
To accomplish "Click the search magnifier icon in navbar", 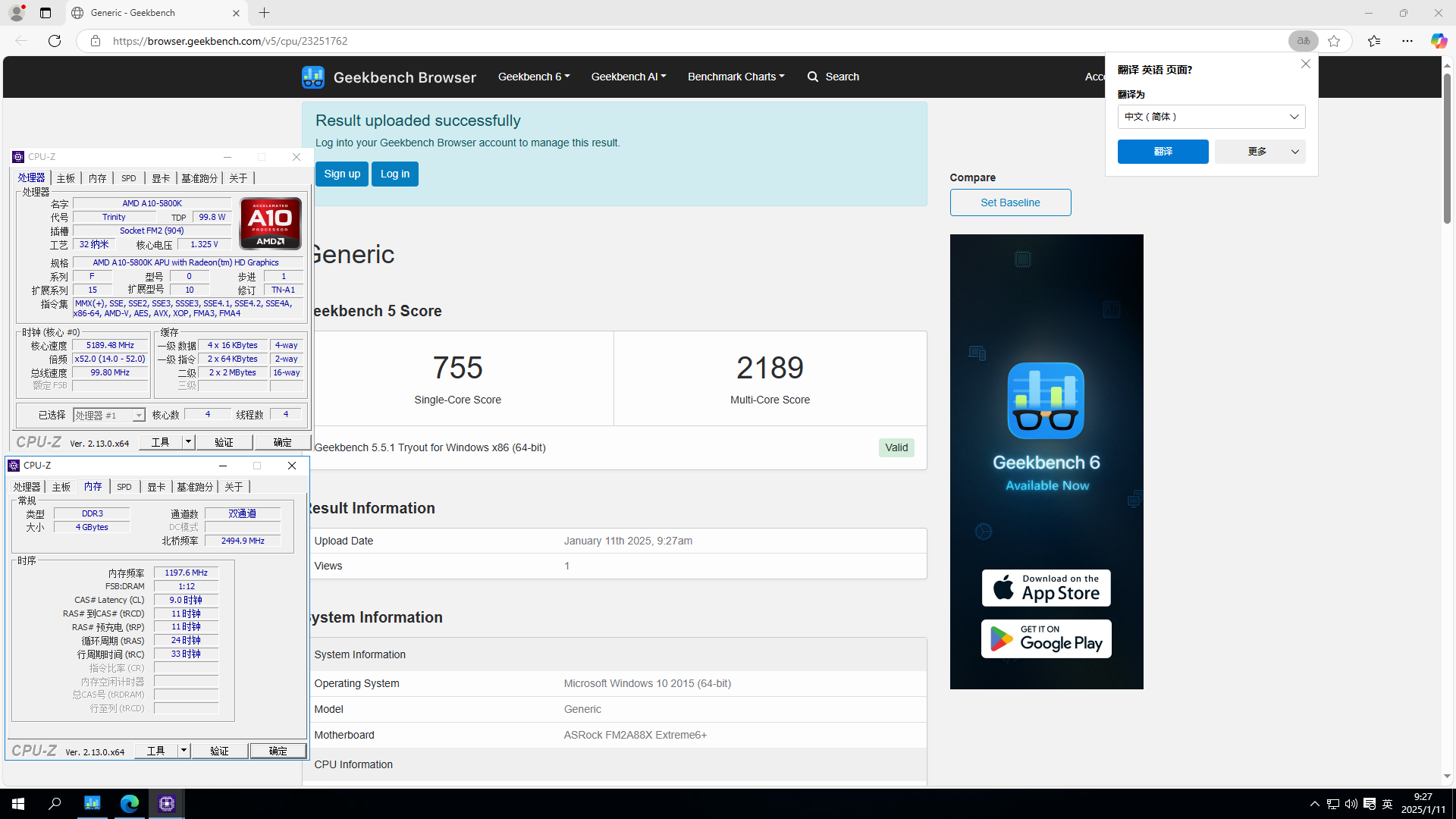I will pos(813,77).
